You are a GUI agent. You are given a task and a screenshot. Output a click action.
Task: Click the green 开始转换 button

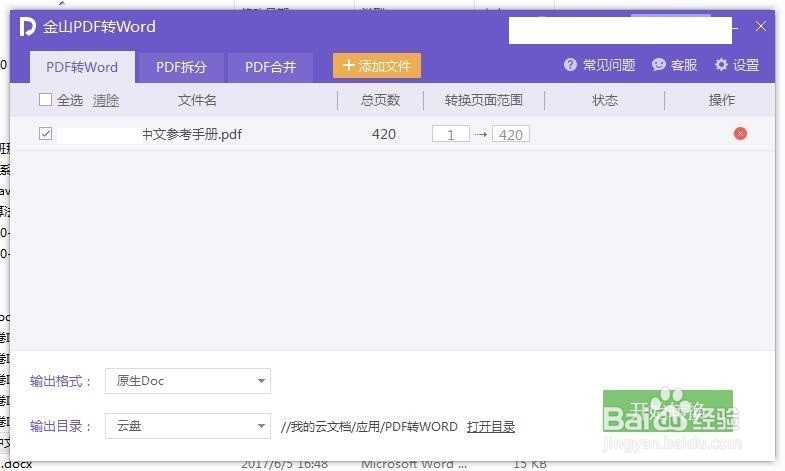coord(668,411)
